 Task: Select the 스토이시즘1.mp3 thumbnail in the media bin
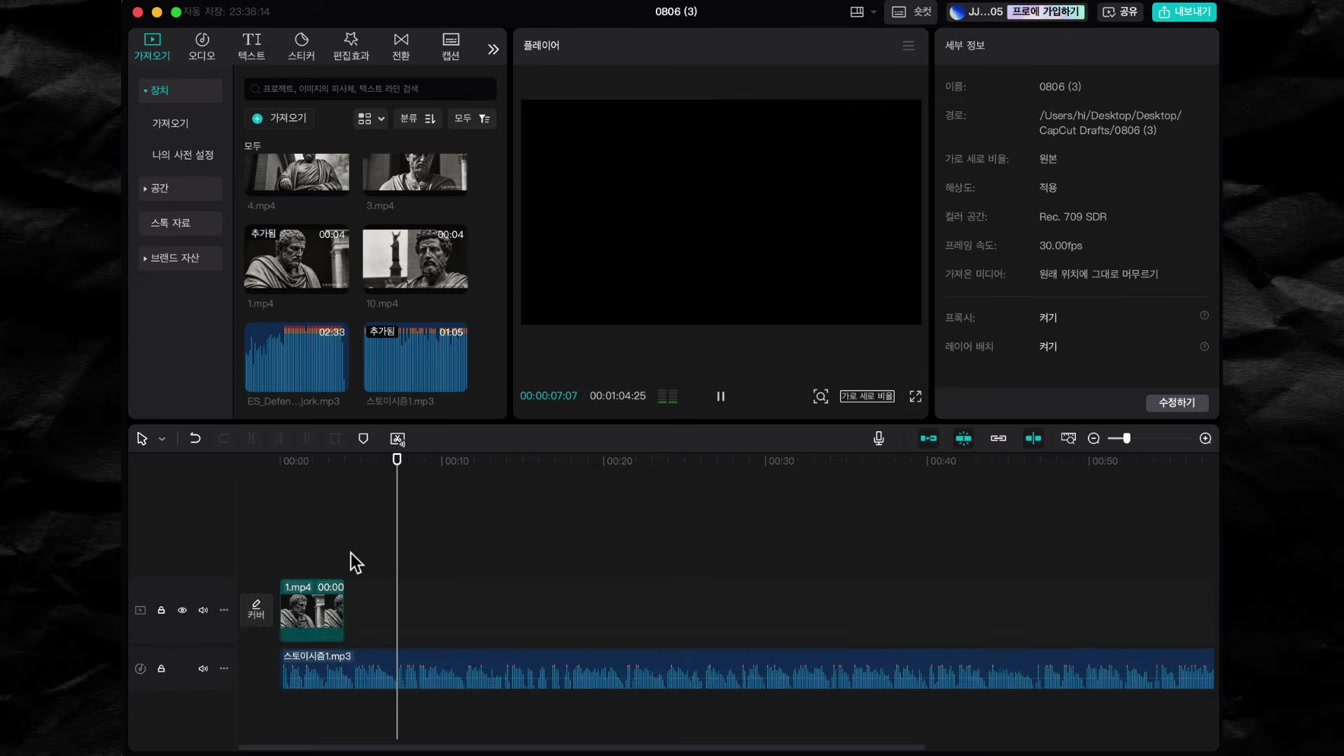point(415,357)
